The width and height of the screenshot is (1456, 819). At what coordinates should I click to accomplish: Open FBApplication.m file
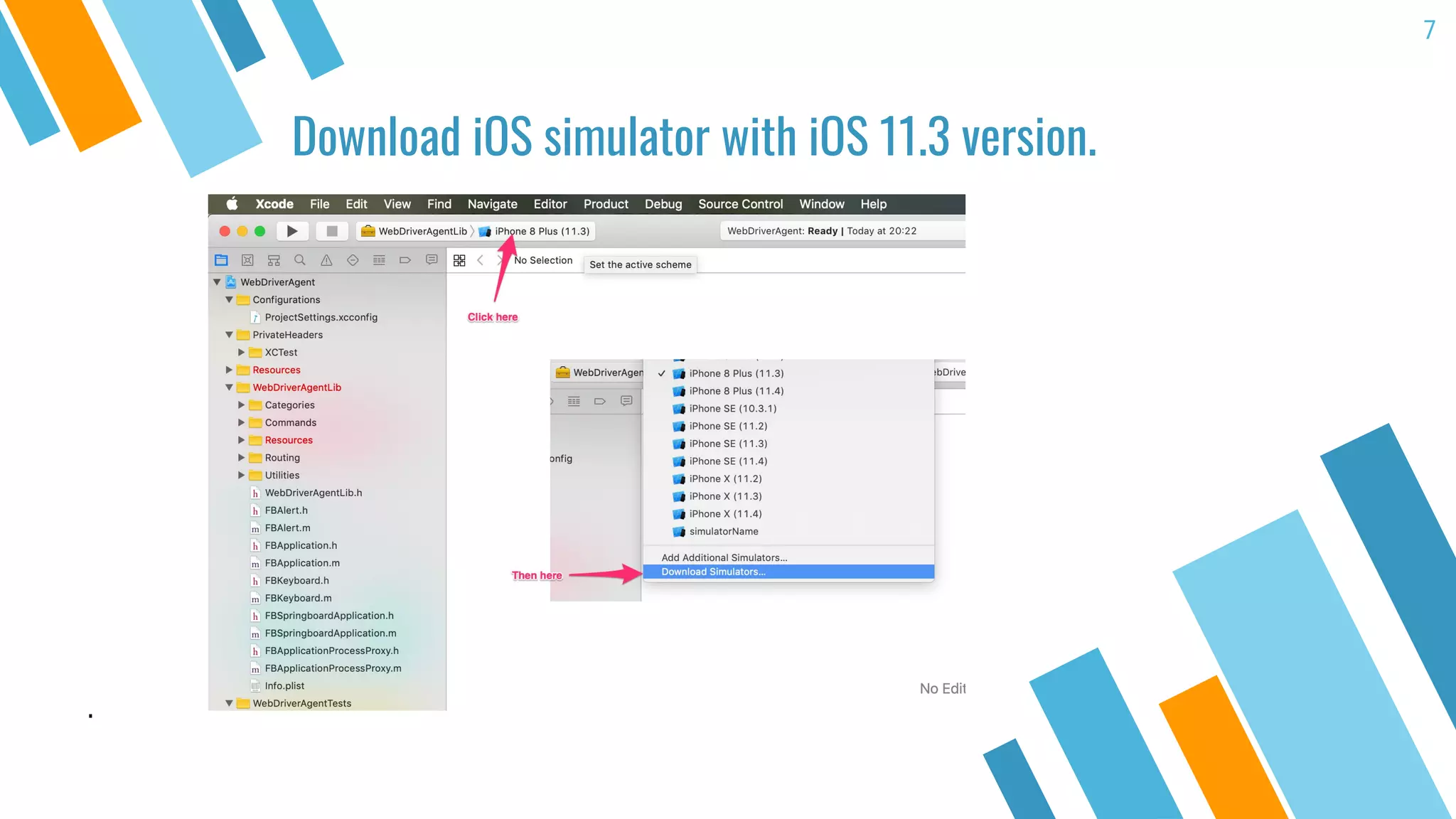295,563
